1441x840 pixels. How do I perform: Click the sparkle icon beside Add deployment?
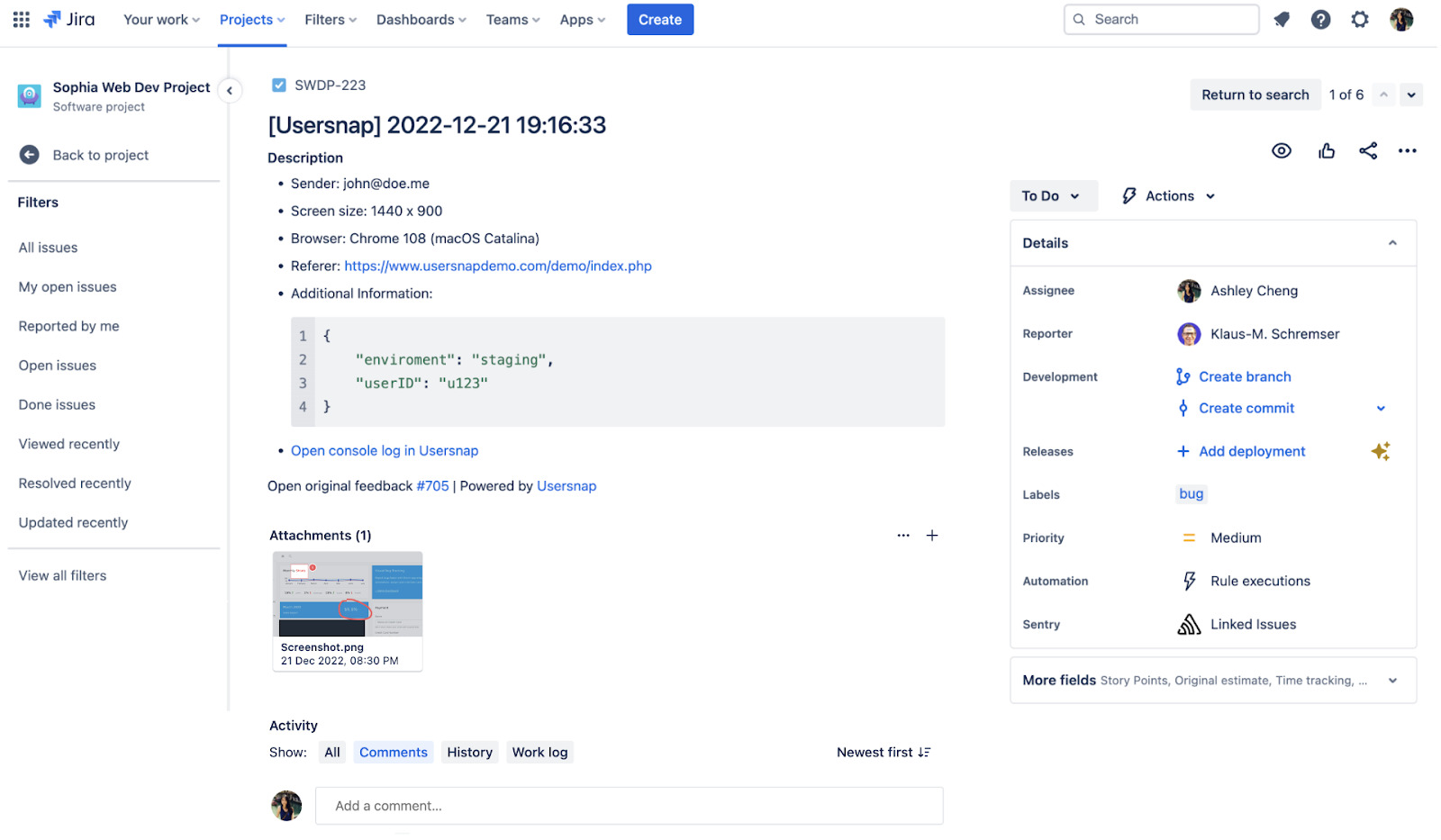(x=1381, y=451)
